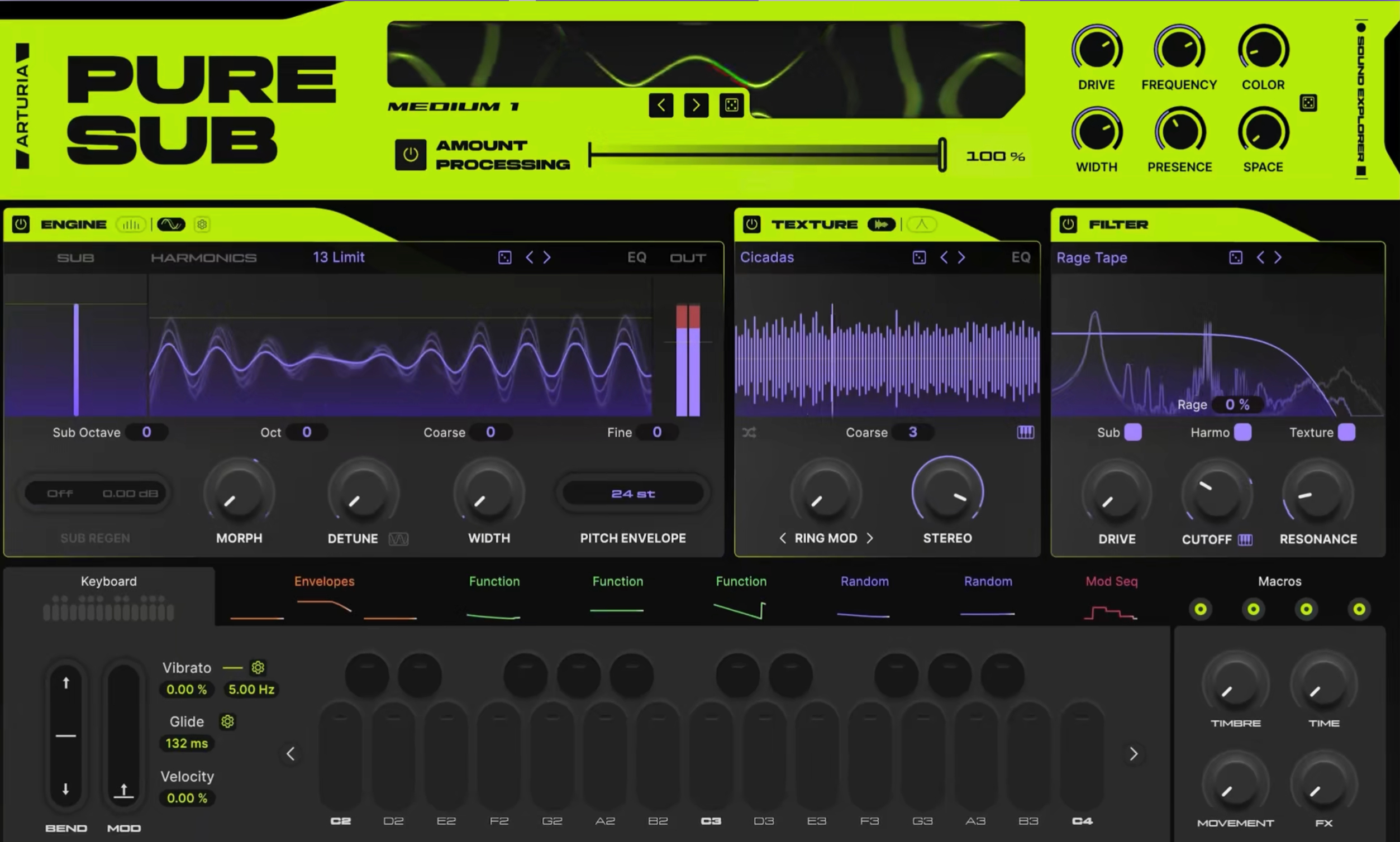Open the Engine settings gear
This screenshot has width=1400, height=842.
pyautogui.click(x=202, y=224)
